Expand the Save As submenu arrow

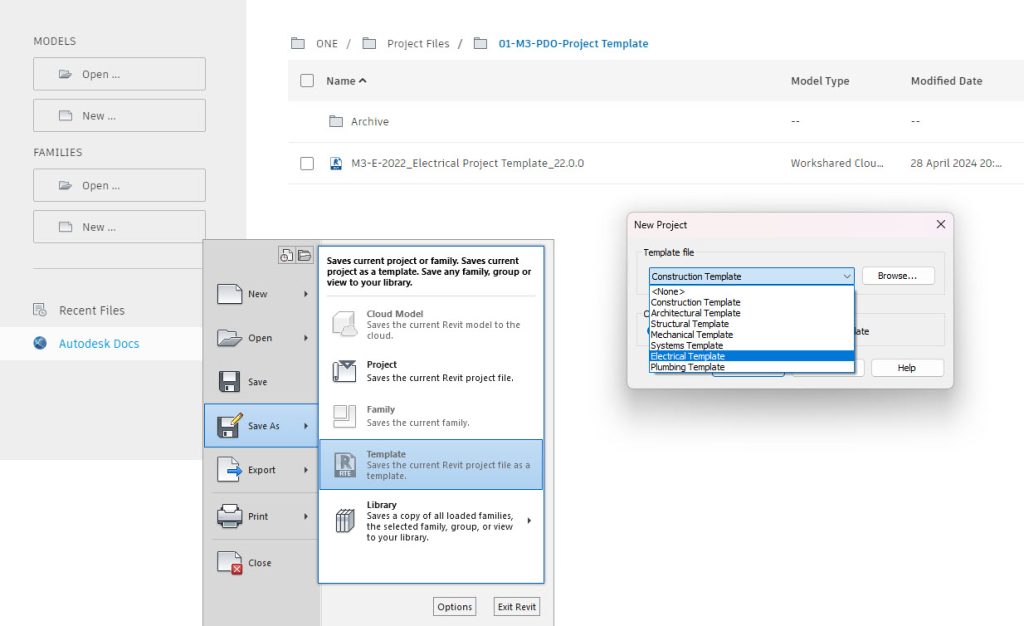[306, 426]
